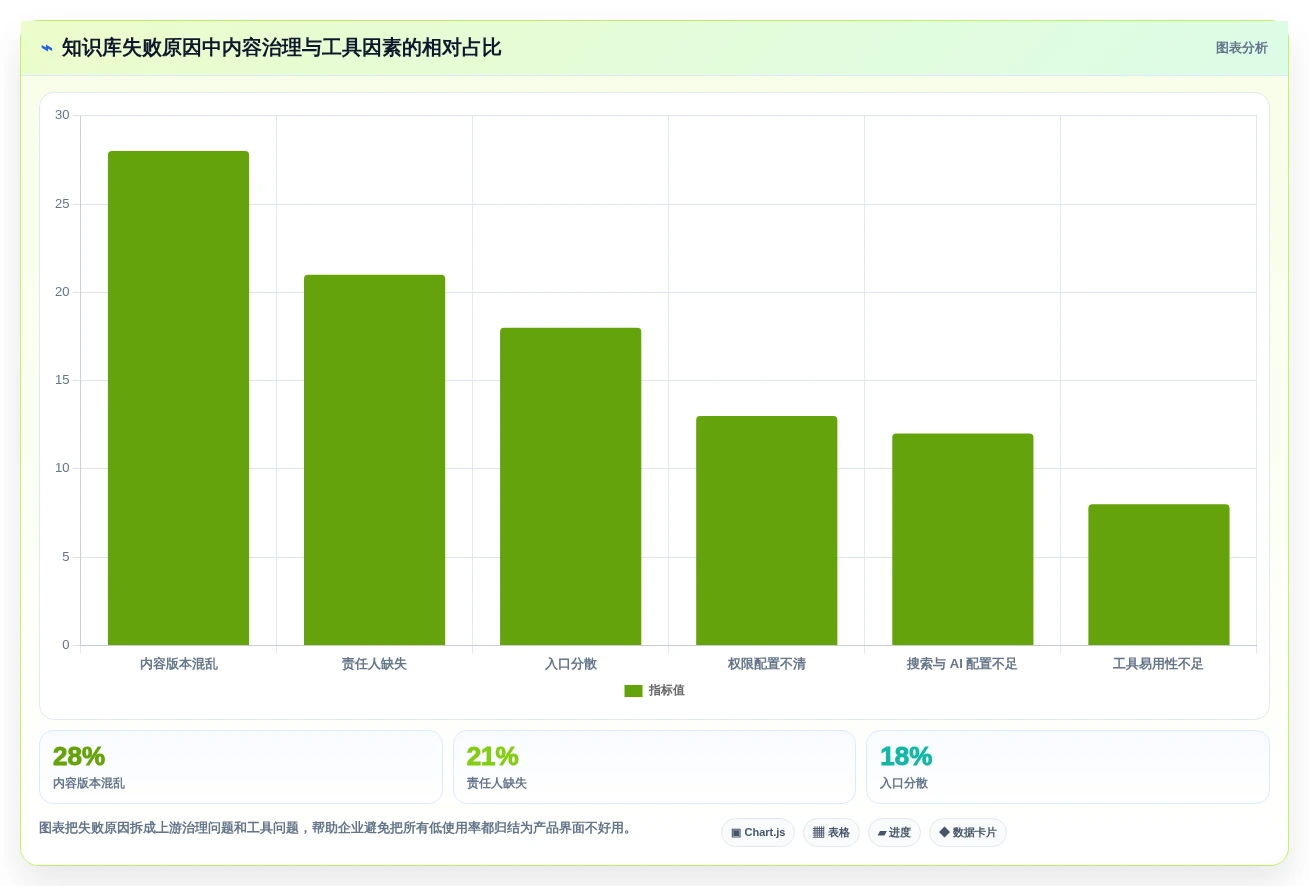1309x886 pixels.
Task: Click the 工具易用性不足 x-axis label
Action: click(x=1158, y=664)
